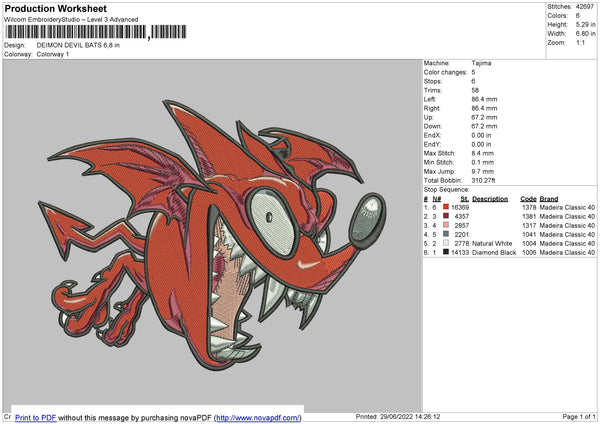This screenshot has height=424, width=600.
Task: Click the 'St.' column header
Action: pyautogui.click(x=465, y=199)
